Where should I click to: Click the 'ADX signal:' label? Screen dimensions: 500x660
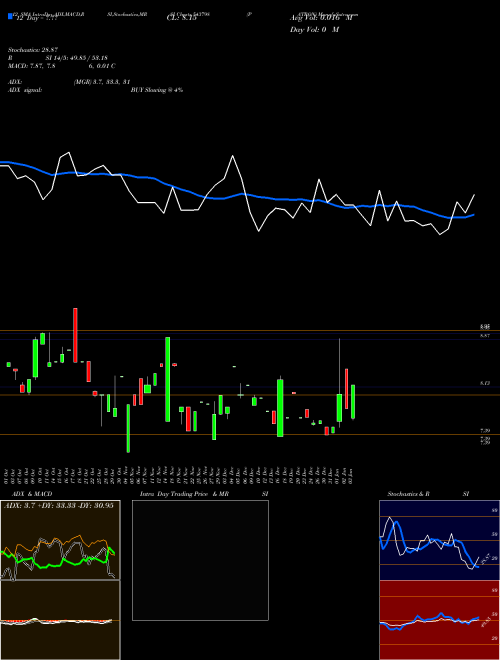[25, 90]
